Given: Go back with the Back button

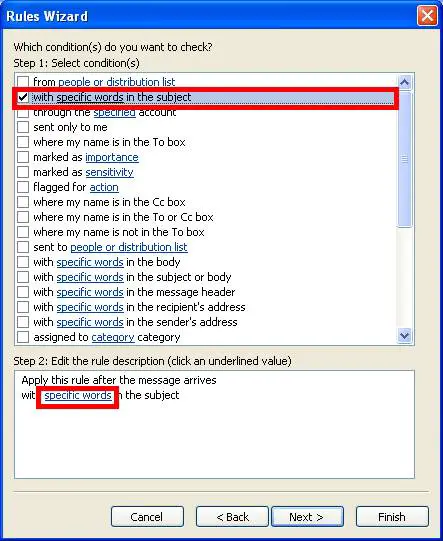Looking at the screenshot, I should pos(232,517).
